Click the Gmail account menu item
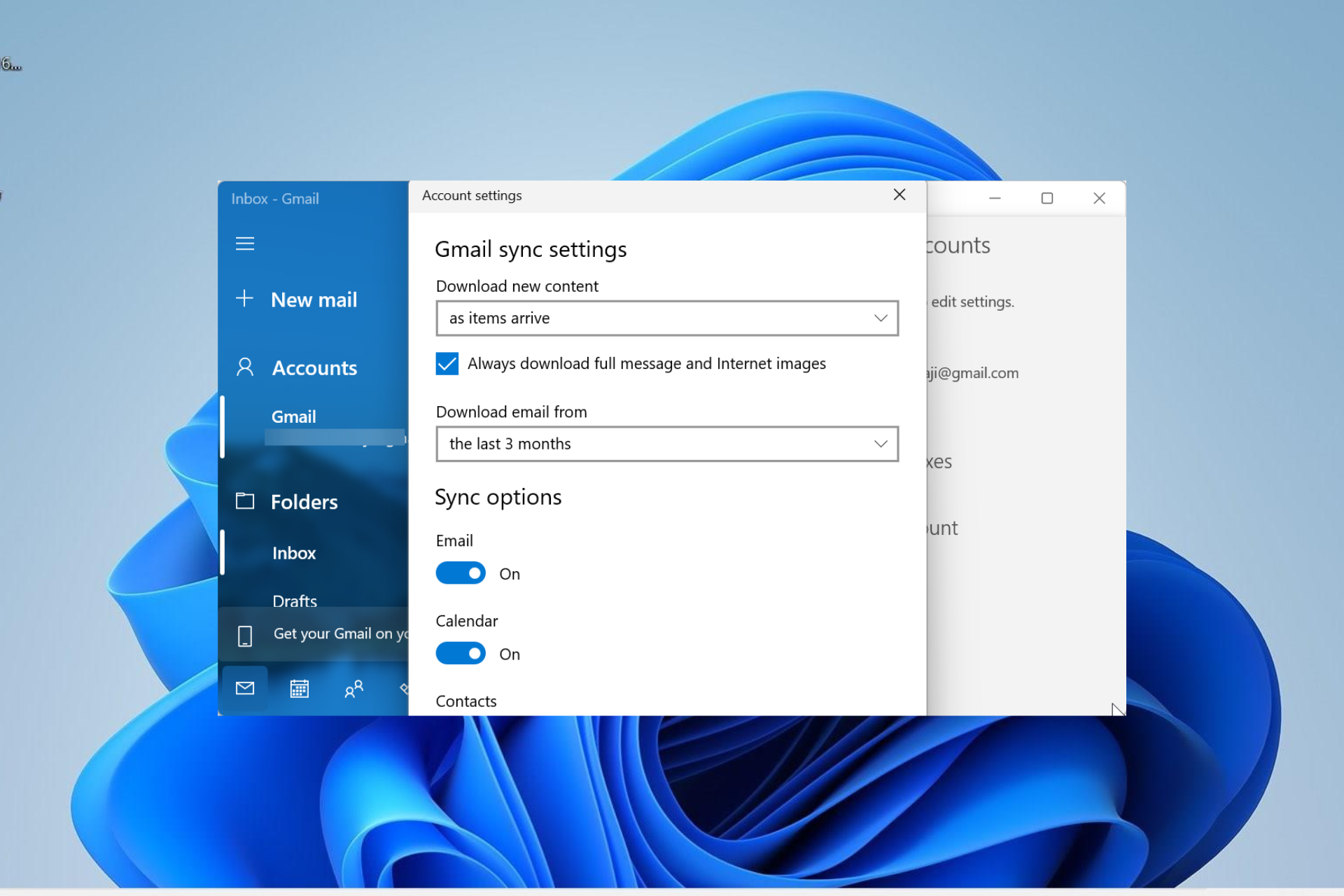Viewport: 1344px width, 896px height. (293, 417)
